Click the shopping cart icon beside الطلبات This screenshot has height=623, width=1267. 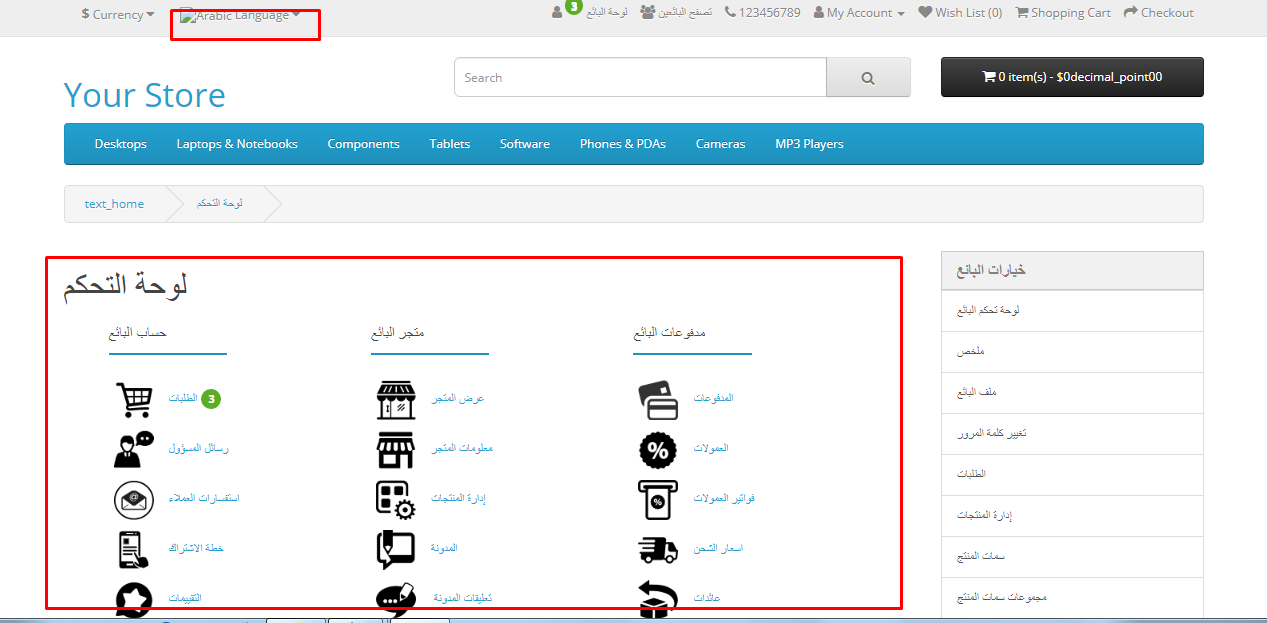click(x=134, y=400)
